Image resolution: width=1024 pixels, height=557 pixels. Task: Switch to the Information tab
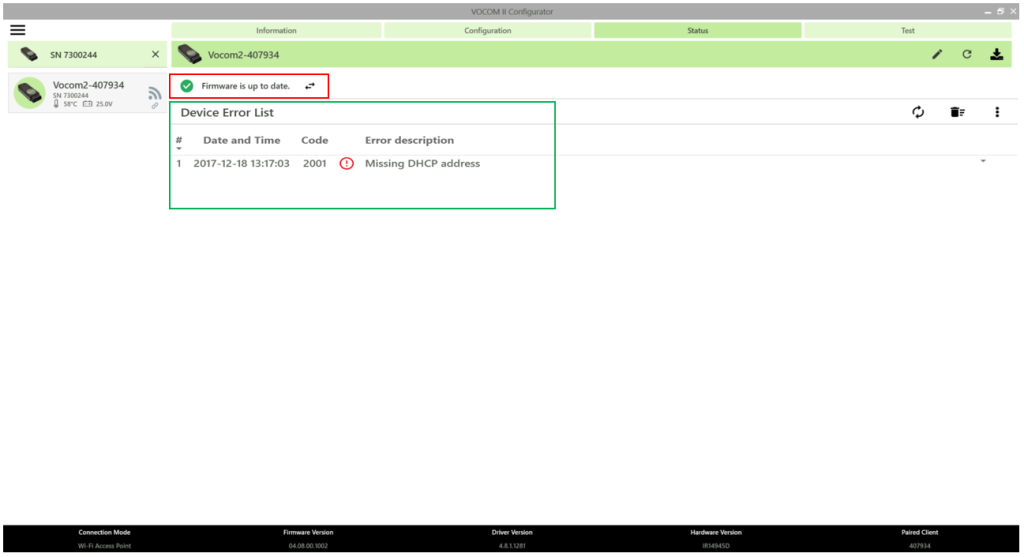click(x=276, y=31)
